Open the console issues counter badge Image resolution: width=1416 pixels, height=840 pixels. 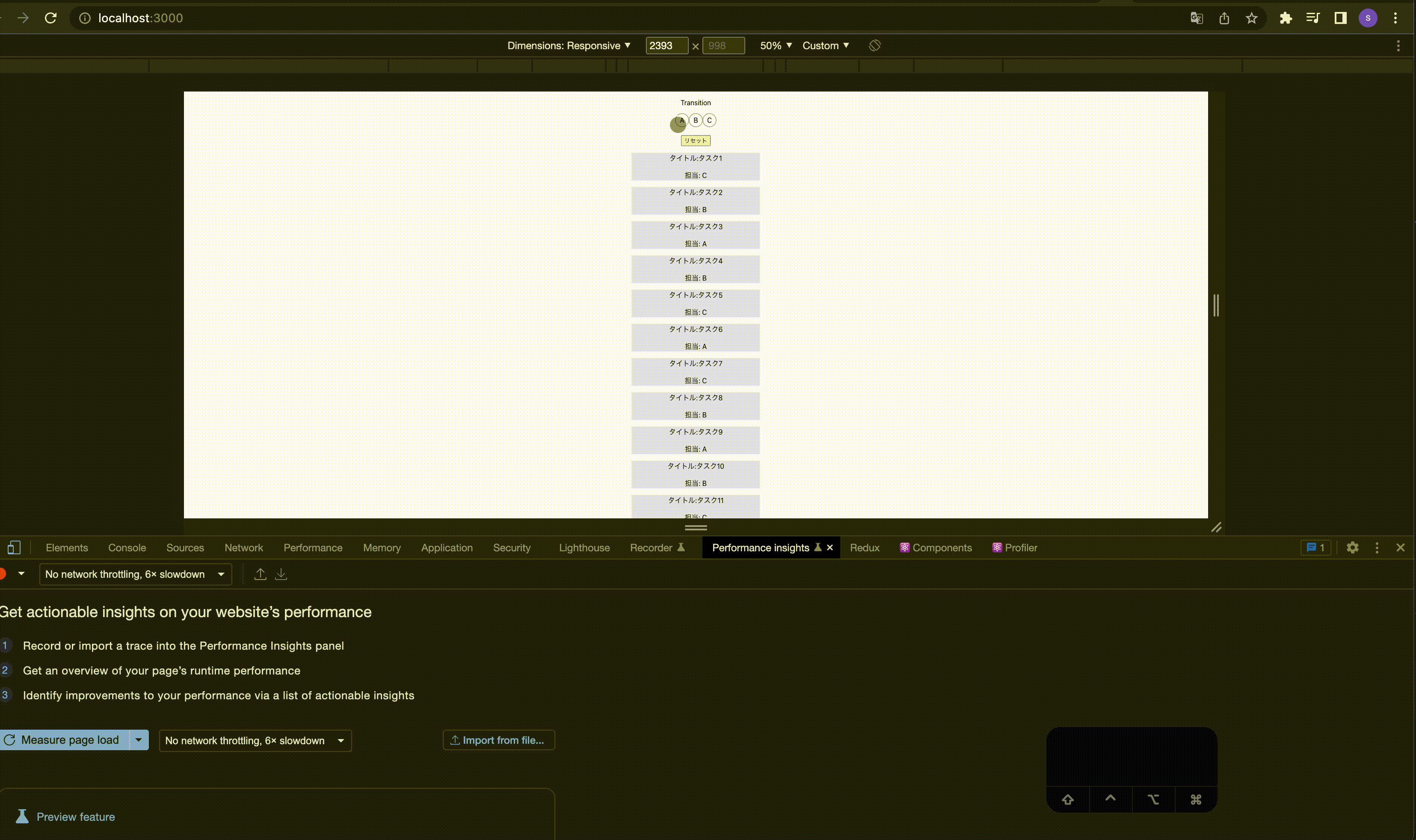coord(1315,547)
